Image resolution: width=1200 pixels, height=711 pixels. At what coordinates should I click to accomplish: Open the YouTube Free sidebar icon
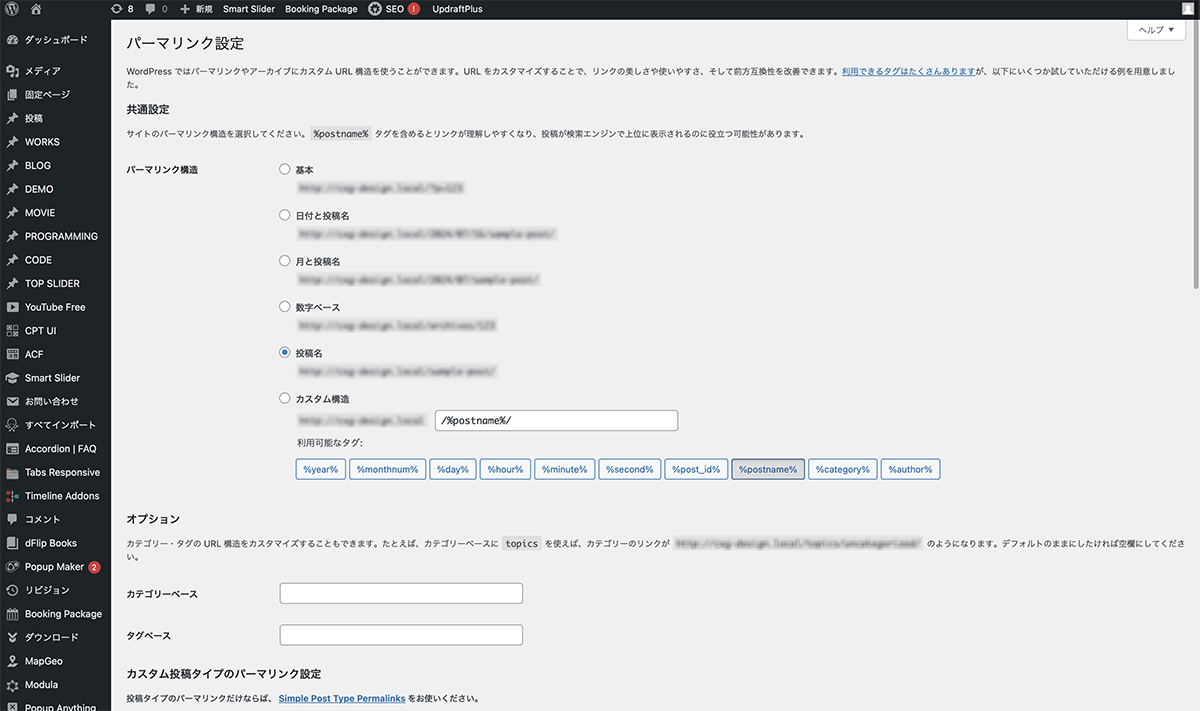point(13,307)
